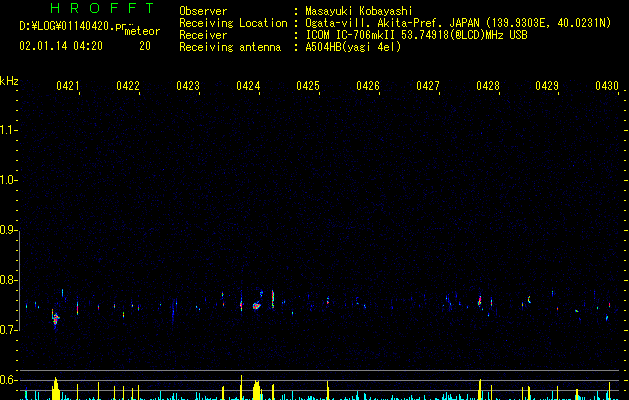
Task: Select the 0426 time marker
Action: 368,86
